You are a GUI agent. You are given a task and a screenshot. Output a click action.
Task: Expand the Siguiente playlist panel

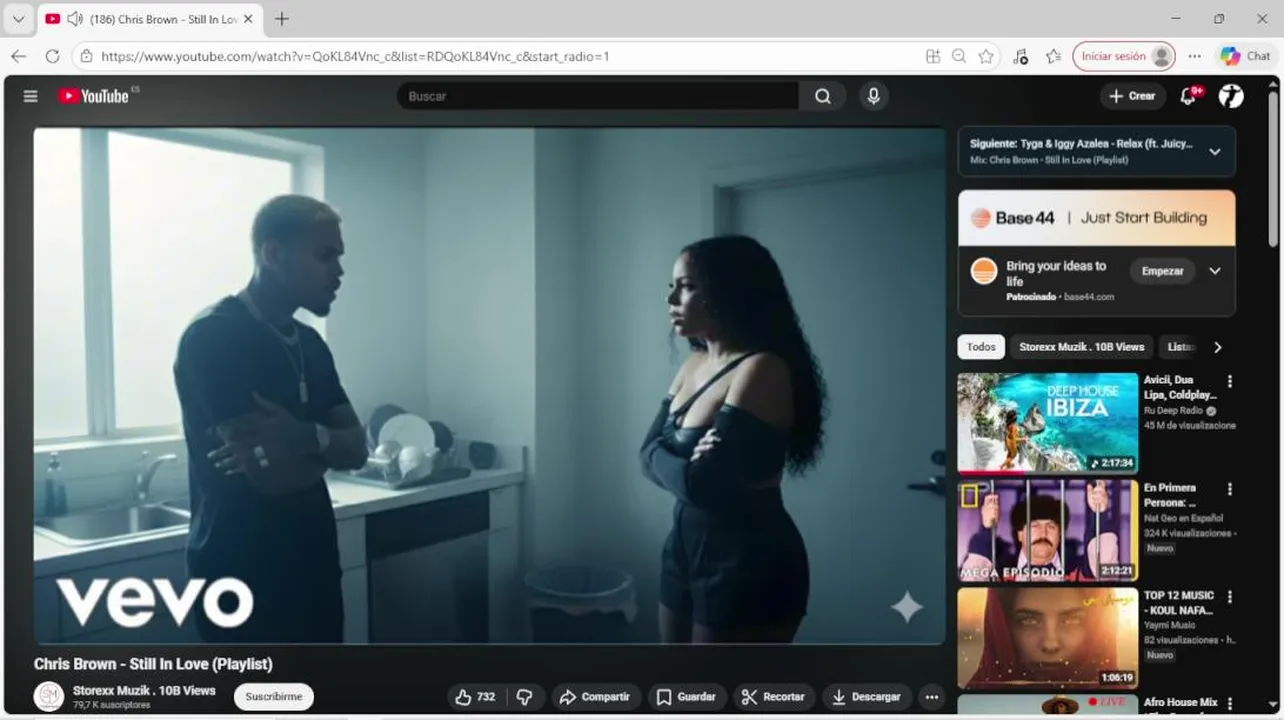1215,152
